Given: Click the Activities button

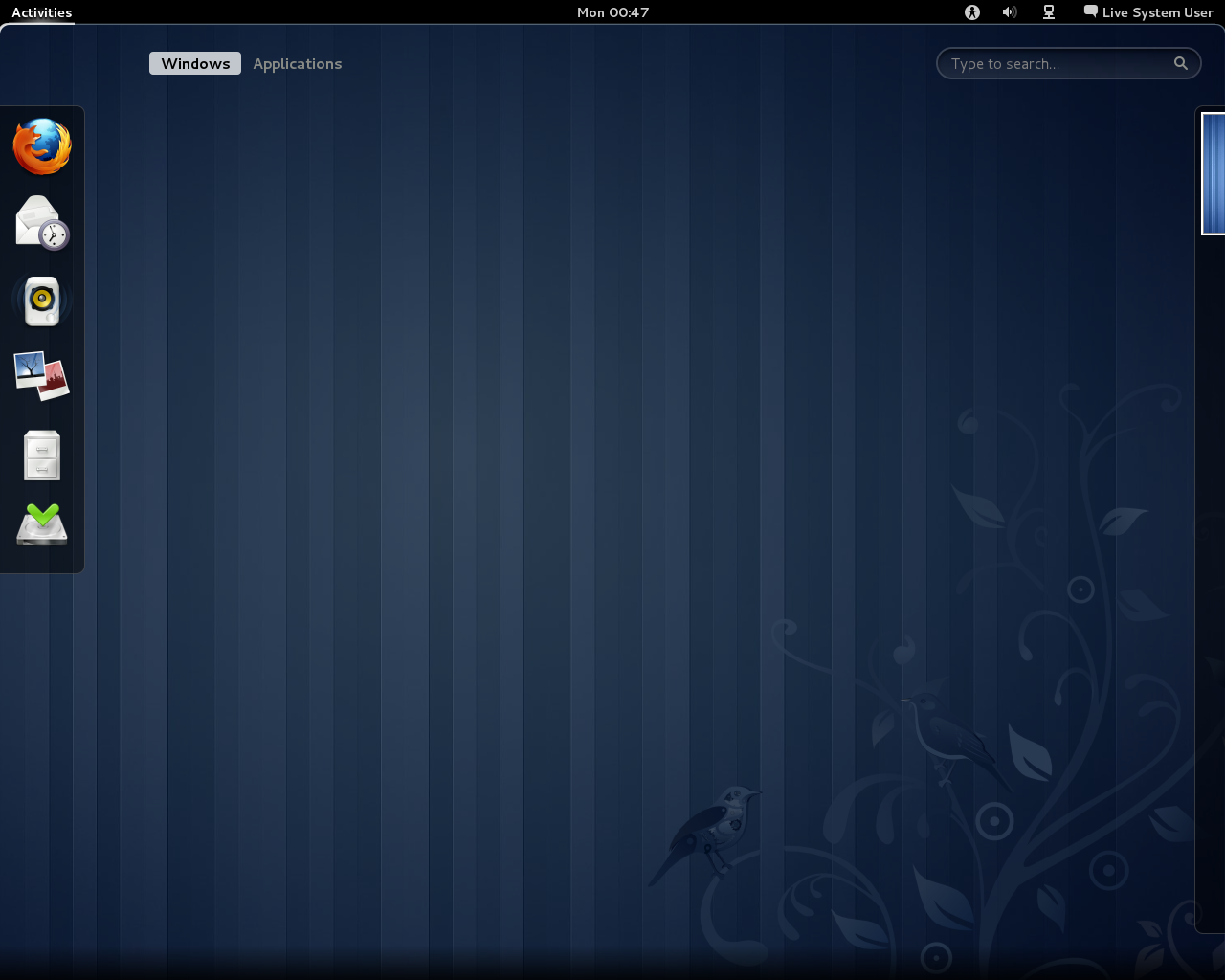Looking at the screenshot, I should 42,12.
